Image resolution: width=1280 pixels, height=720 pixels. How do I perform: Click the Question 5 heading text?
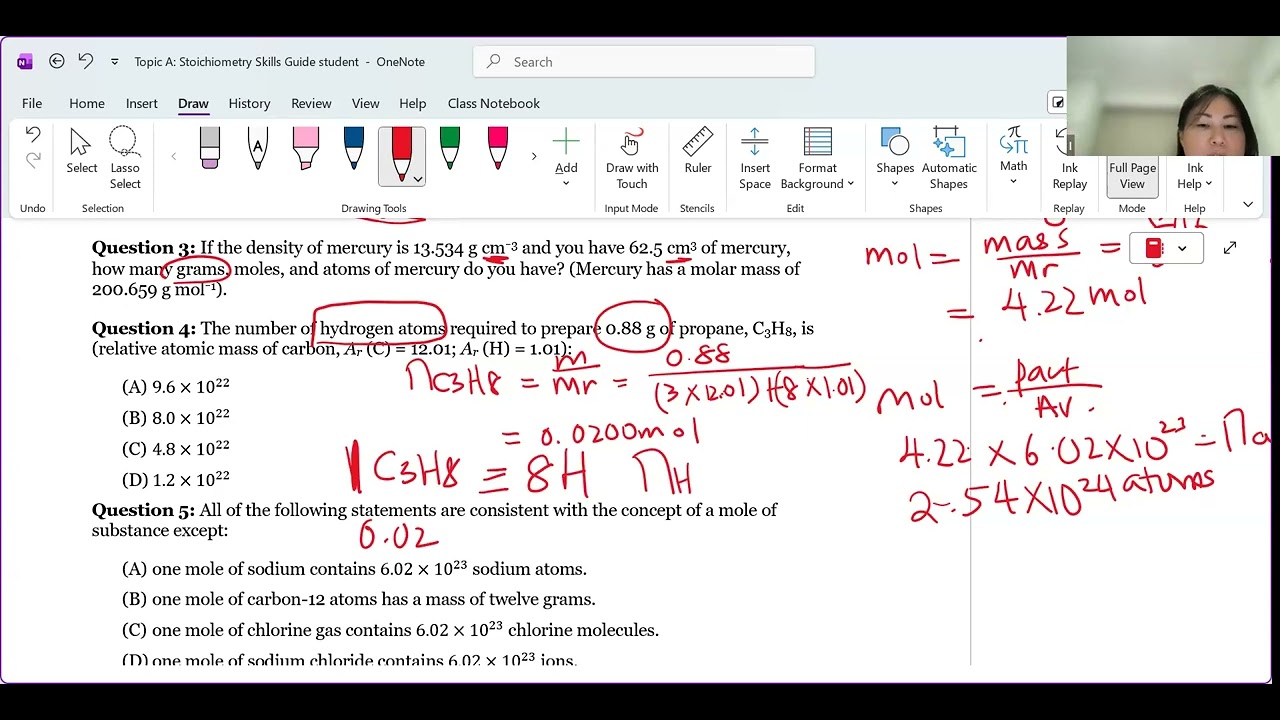[x=143, y=510]
